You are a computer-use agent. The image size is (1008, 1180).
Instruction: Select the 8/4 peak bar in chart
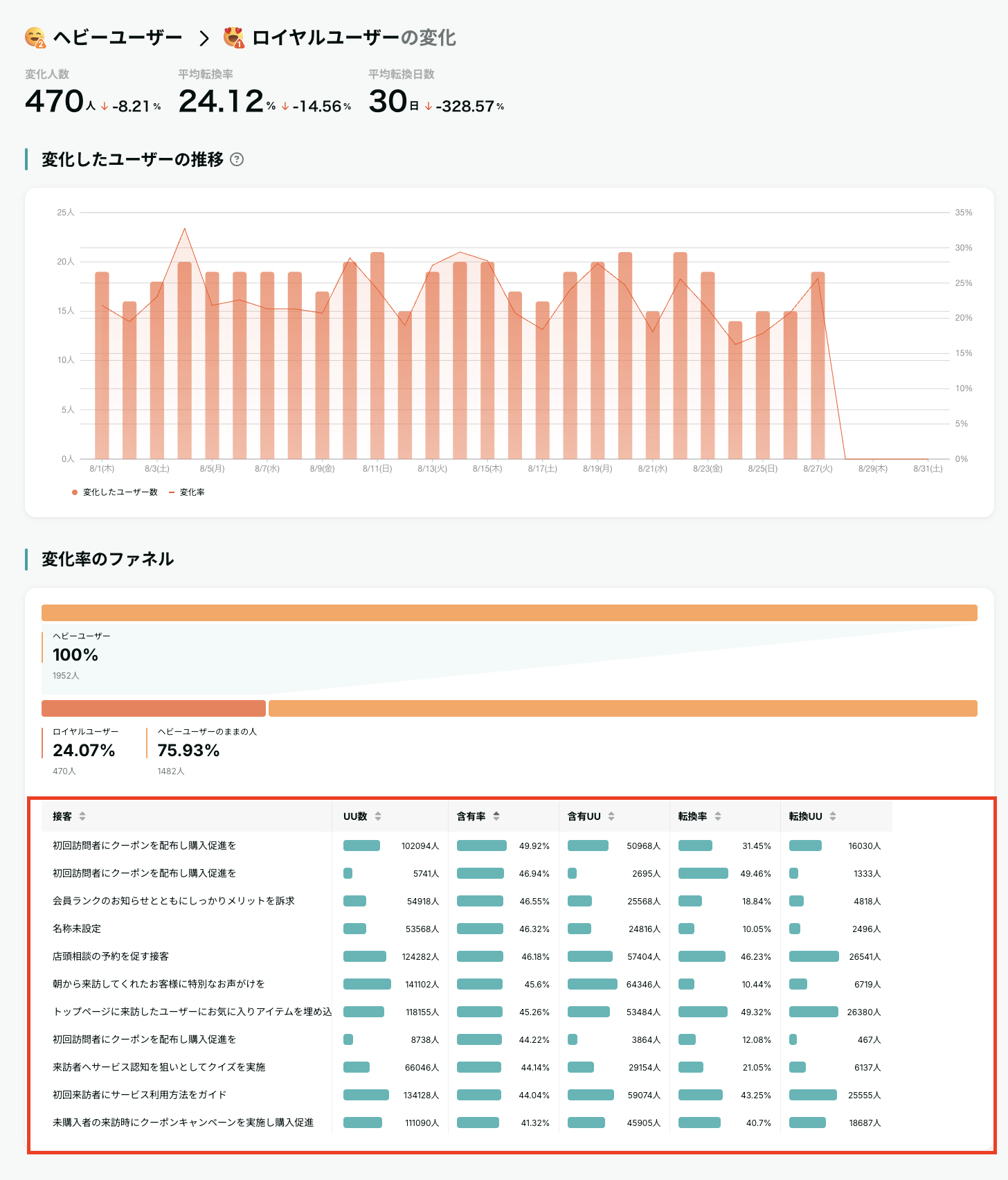tap(185, 360)
